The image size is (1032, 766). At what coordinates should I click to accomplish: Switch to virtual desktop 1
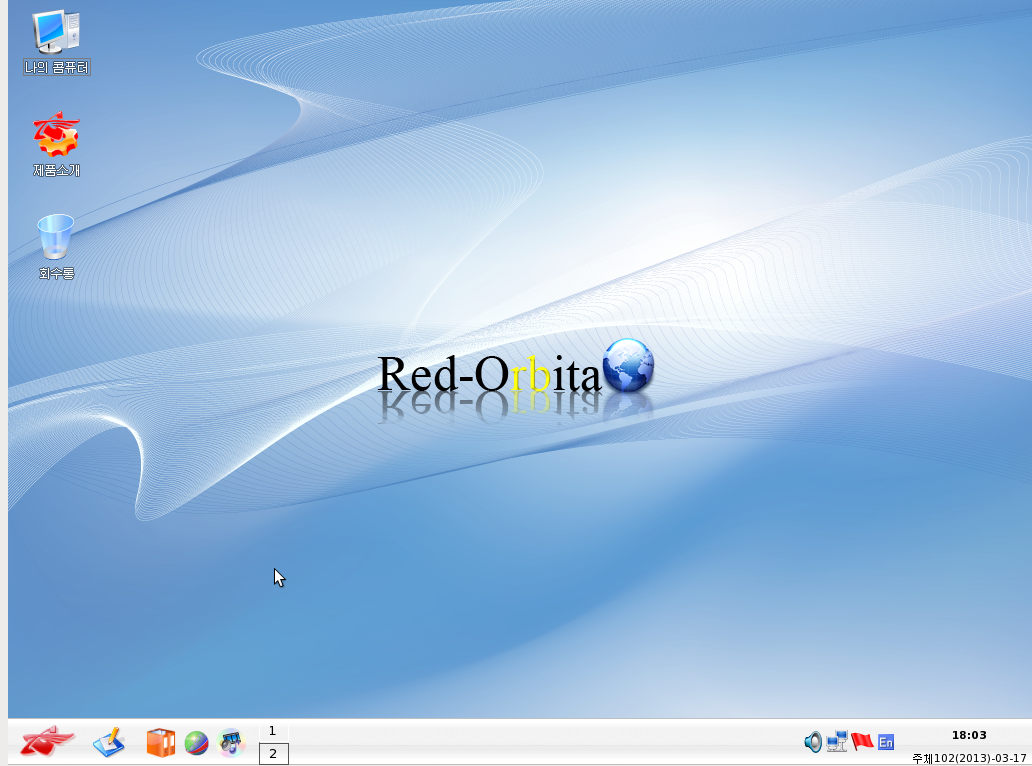[x=273, y=731]
